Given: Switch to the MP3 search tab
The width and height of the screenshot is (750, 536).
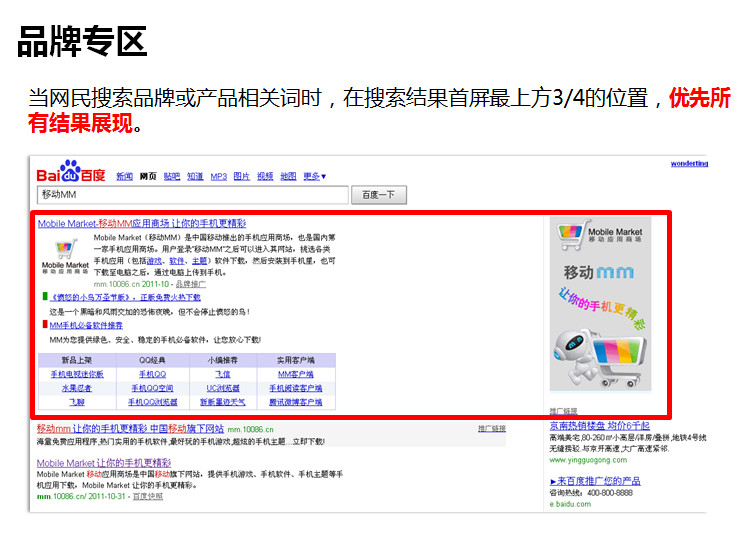Looking at the screenshot, I should [x=219, y=176].
